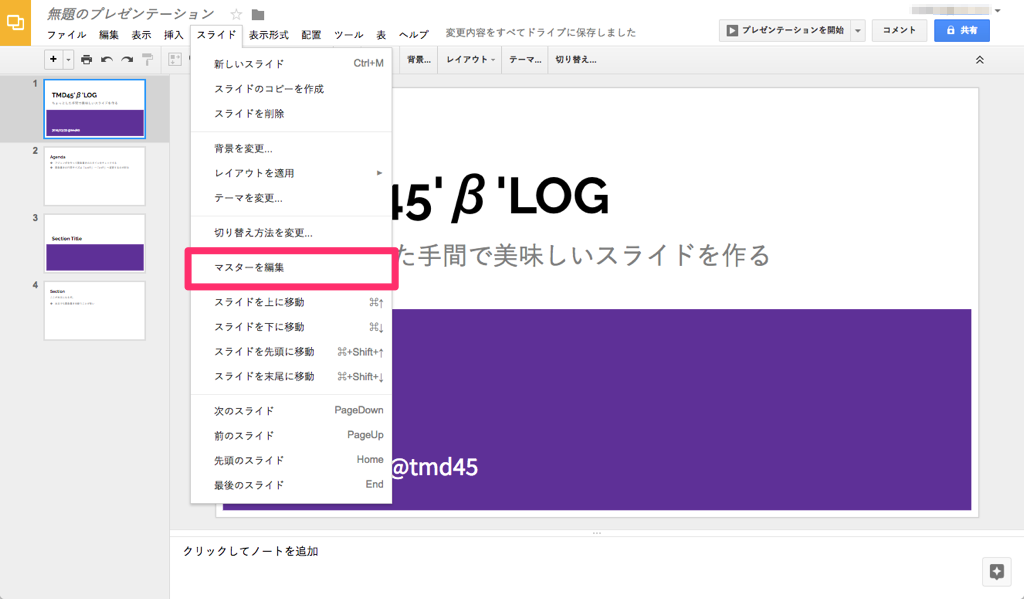Screen dimensions: 1024x599
Task: Click the blue 共有 share button
Action: (x=961, y=30)
